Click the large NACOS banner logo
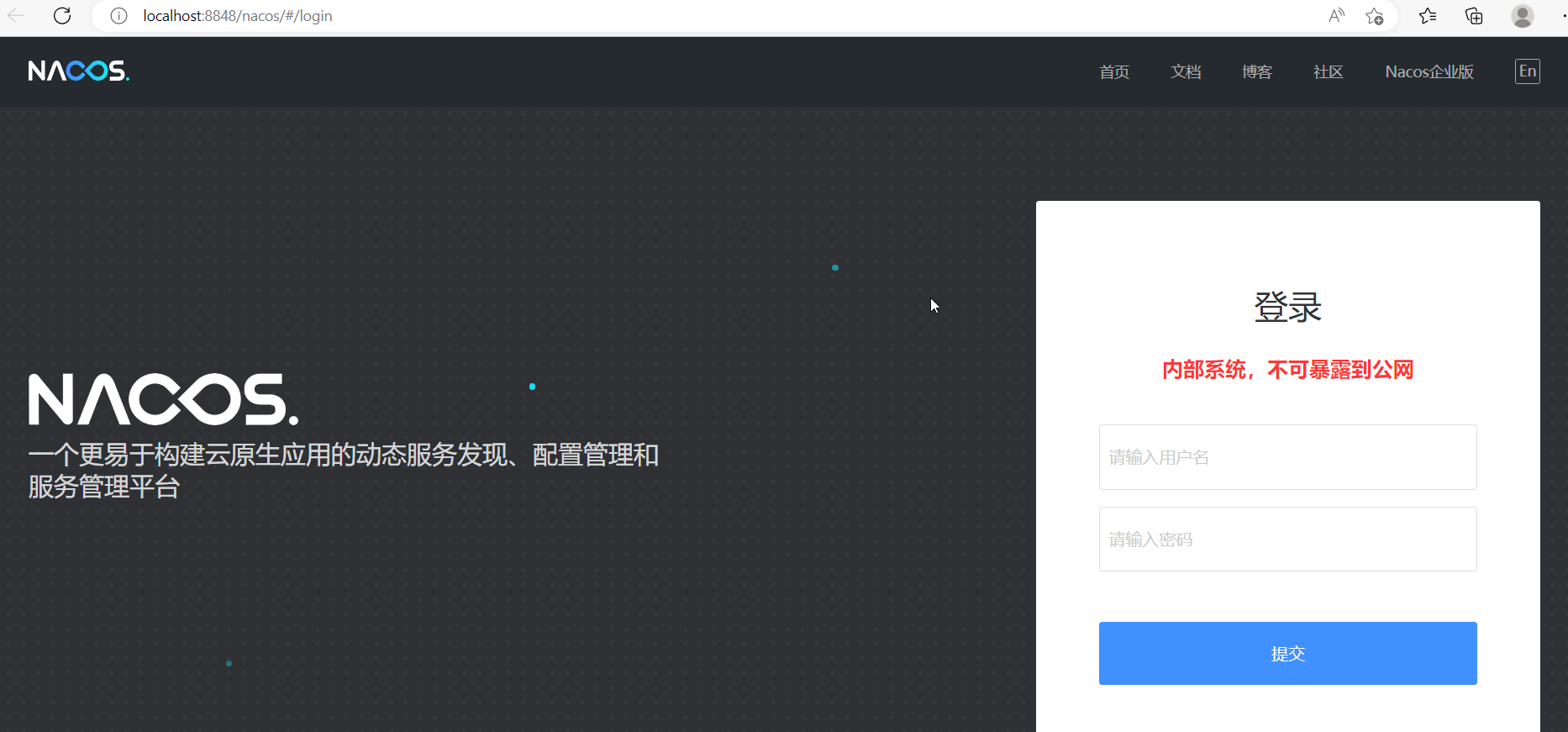This screenshot has width=1568, height=732. click(164, 399)
